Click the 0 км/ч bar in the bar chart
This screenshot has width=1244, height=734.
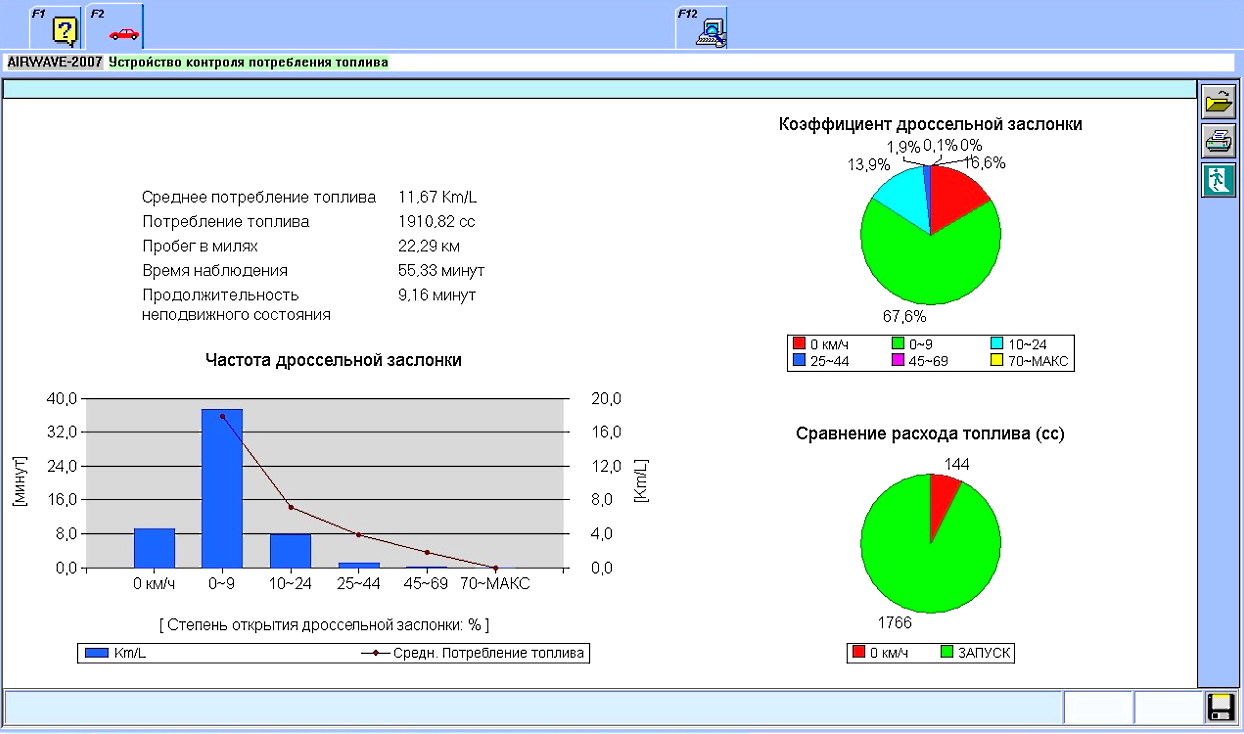[x=154, y=548]
